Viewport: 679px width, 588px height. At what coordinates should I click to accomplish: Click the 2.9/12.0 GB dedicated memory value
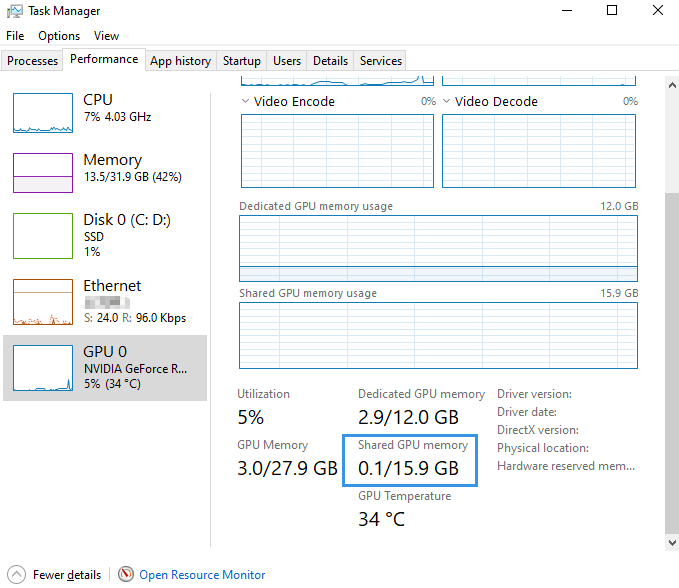pyautogui.click(x=408, y=417)
